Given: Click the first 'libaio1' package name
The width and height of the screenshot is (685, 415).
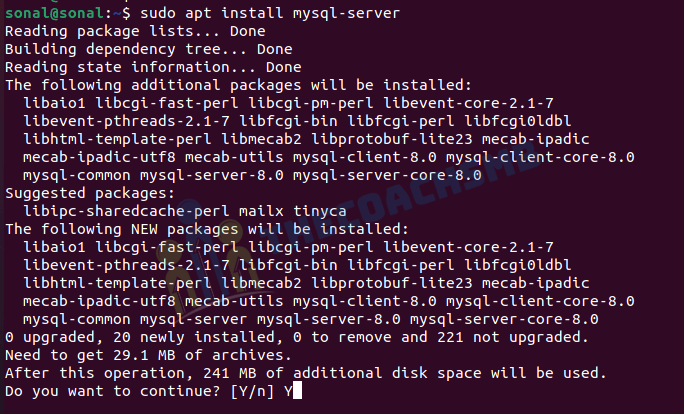Looking at the screenshot, I should click(54, 103).
